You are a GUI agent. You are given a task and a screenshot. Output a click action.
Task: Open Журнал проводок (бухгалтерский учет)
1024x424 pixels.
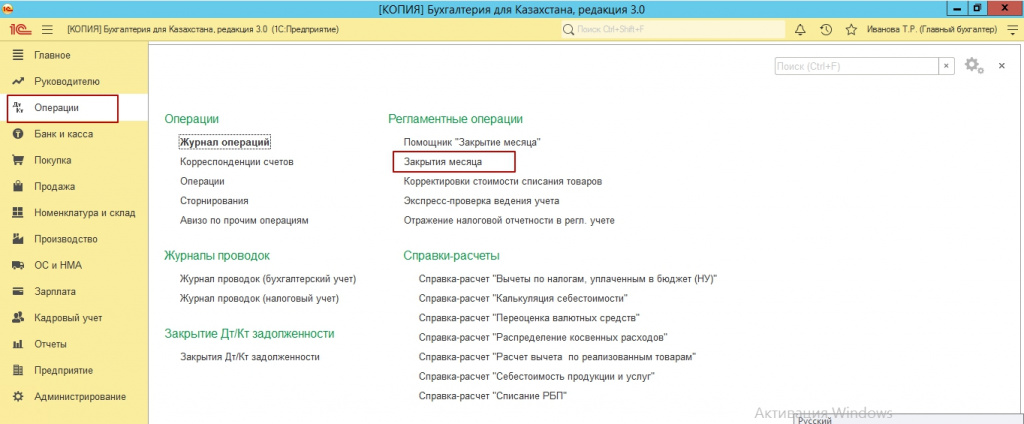[268, 280]
